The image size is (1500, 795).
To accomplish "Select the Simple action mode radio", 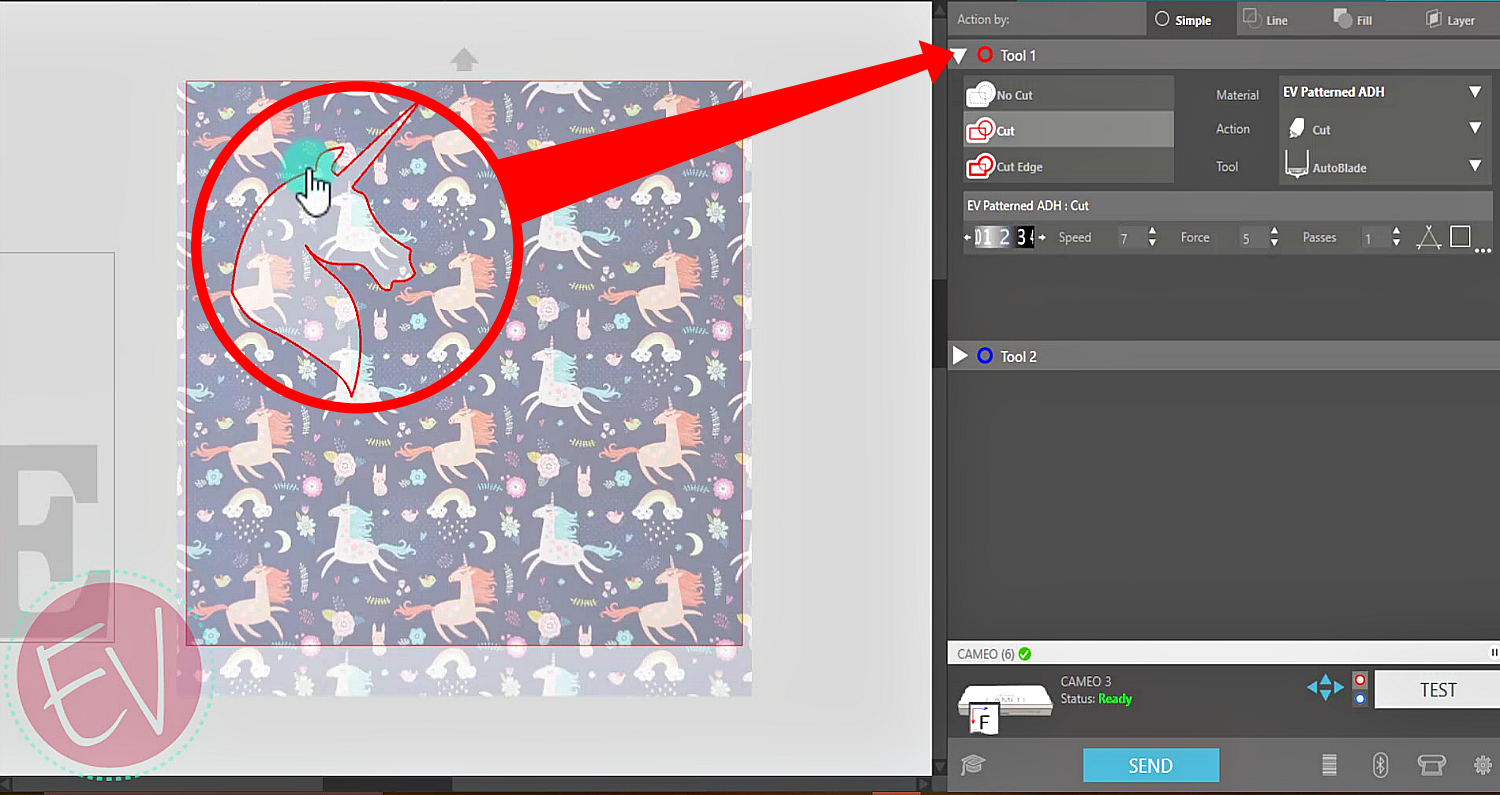I will pos(1161,19).
